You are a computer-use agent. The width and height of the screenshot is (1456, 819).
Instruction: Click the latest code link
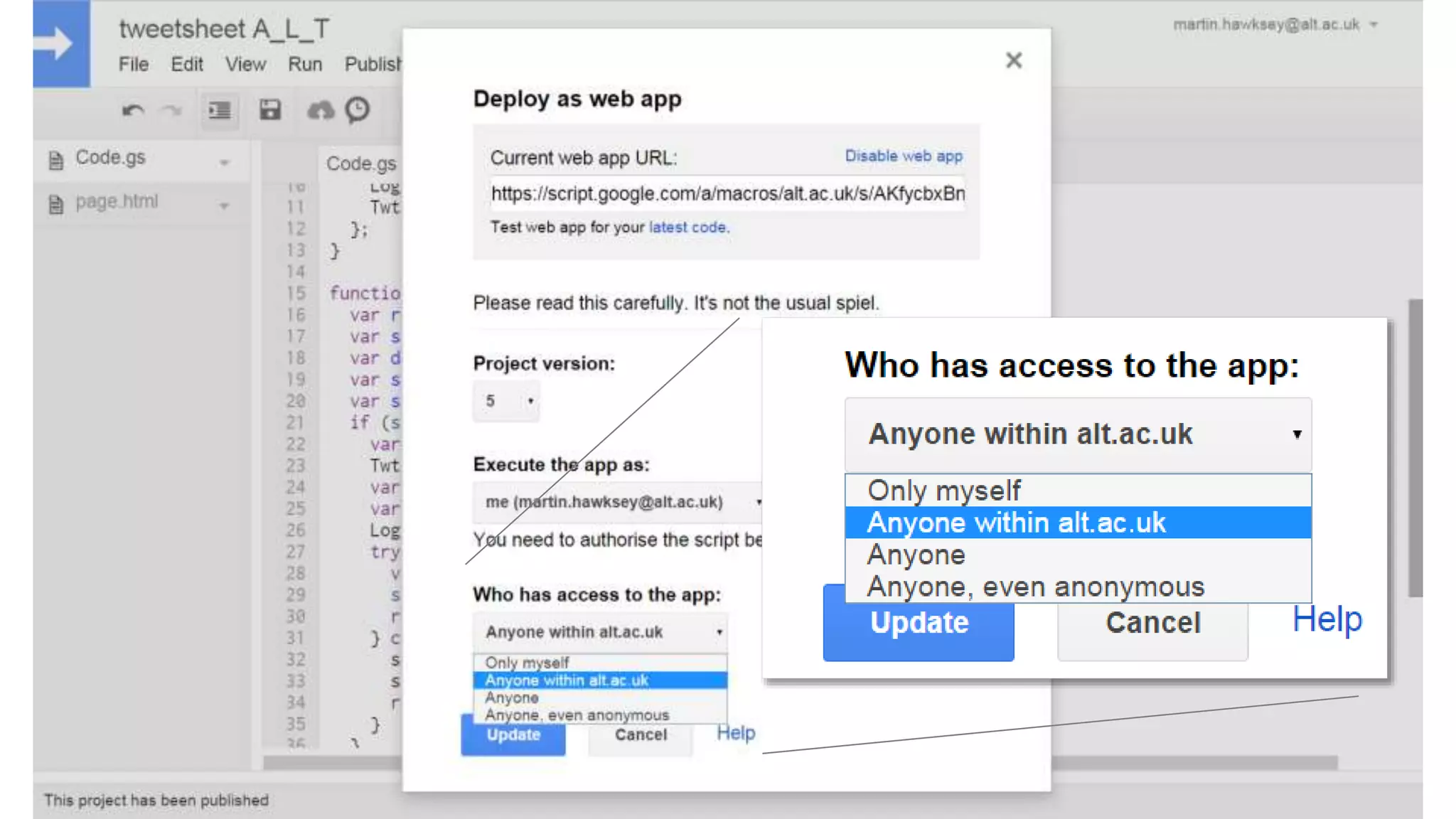click(688, 227)
